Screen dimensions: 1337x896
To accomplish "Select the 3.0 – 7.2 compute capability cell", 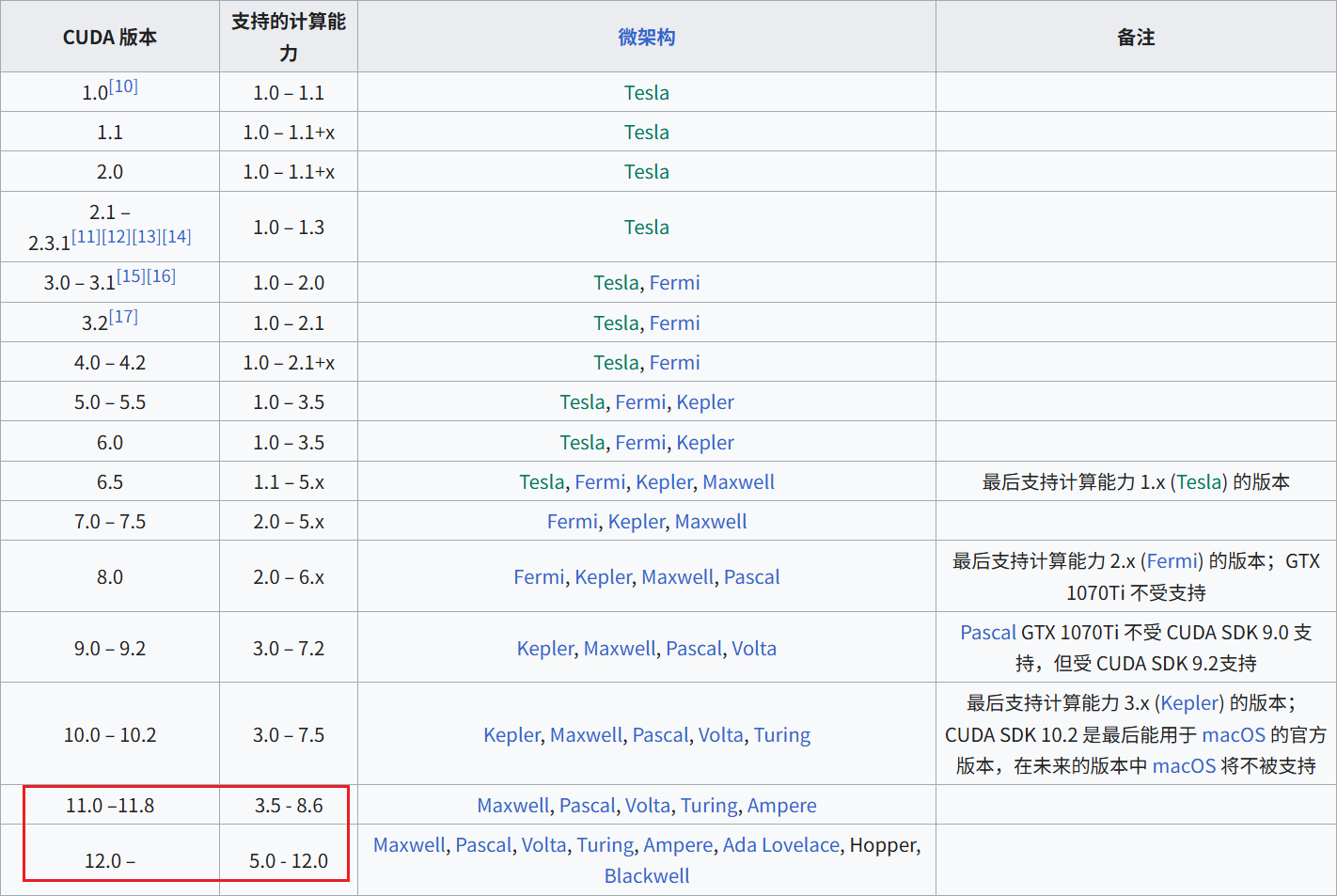I will point(289,648).
